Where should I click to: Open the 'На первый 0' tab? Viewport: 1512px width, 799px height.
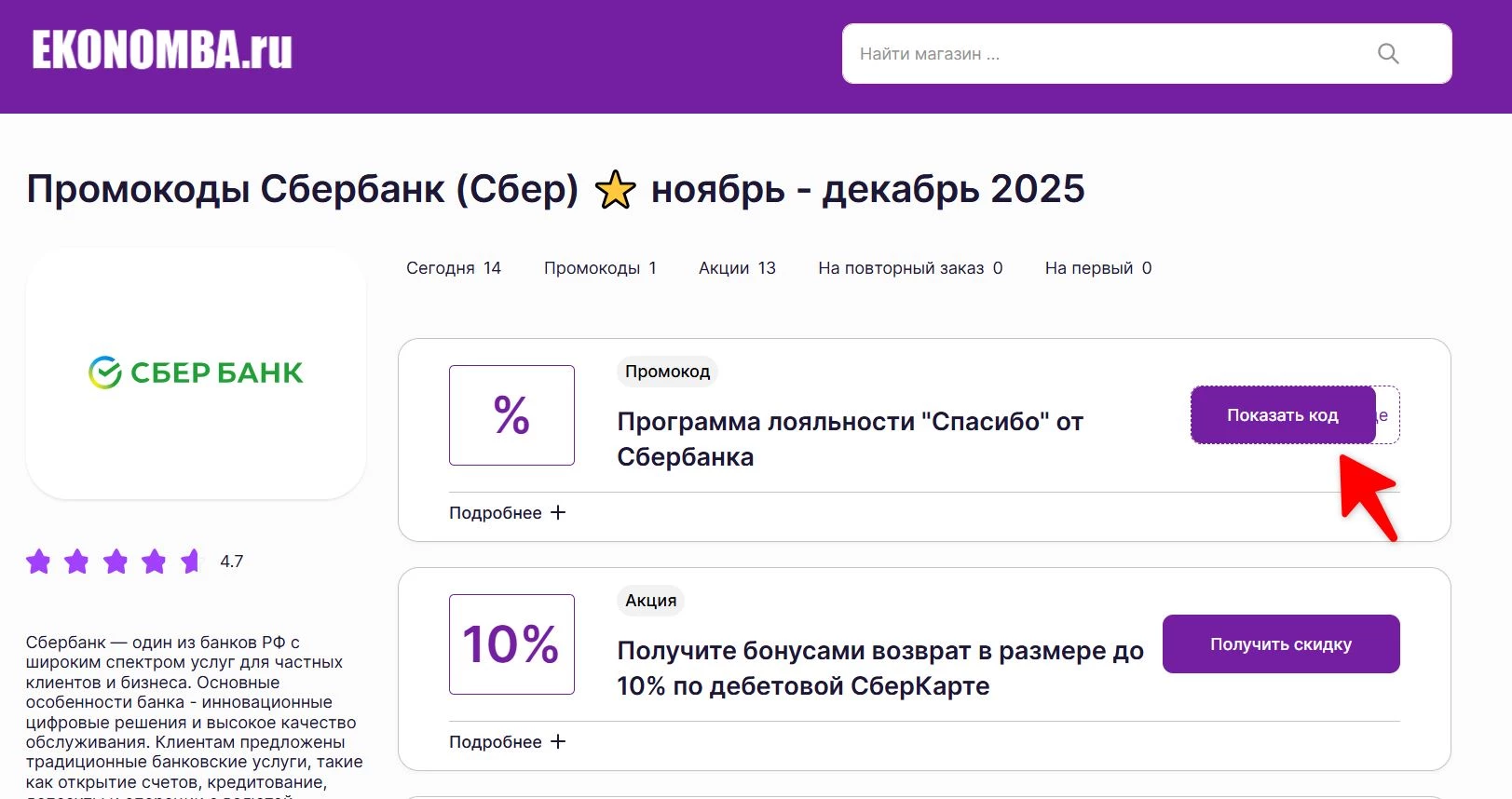pyautogui.click(x=1098, y=268)
